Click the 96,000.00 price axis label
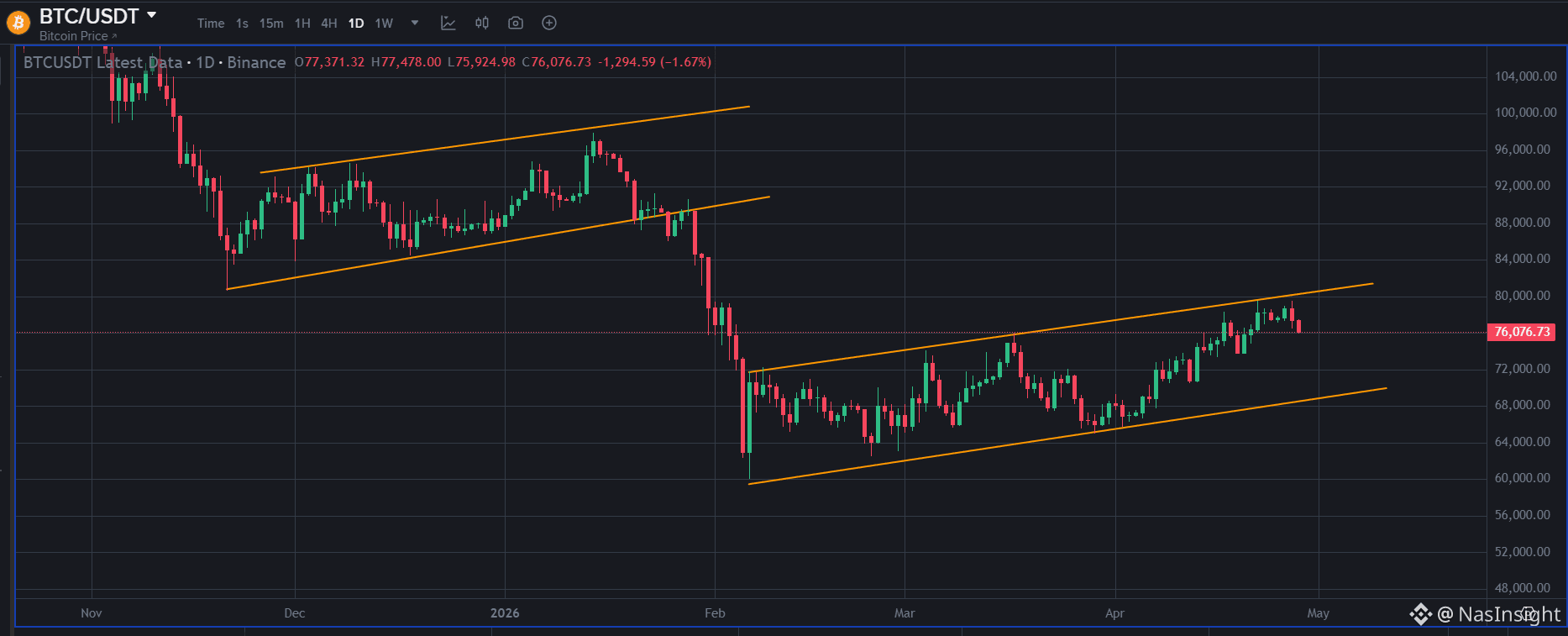Image resolution: width=1568 pixels, height=636 pixels. (1523, 150)
